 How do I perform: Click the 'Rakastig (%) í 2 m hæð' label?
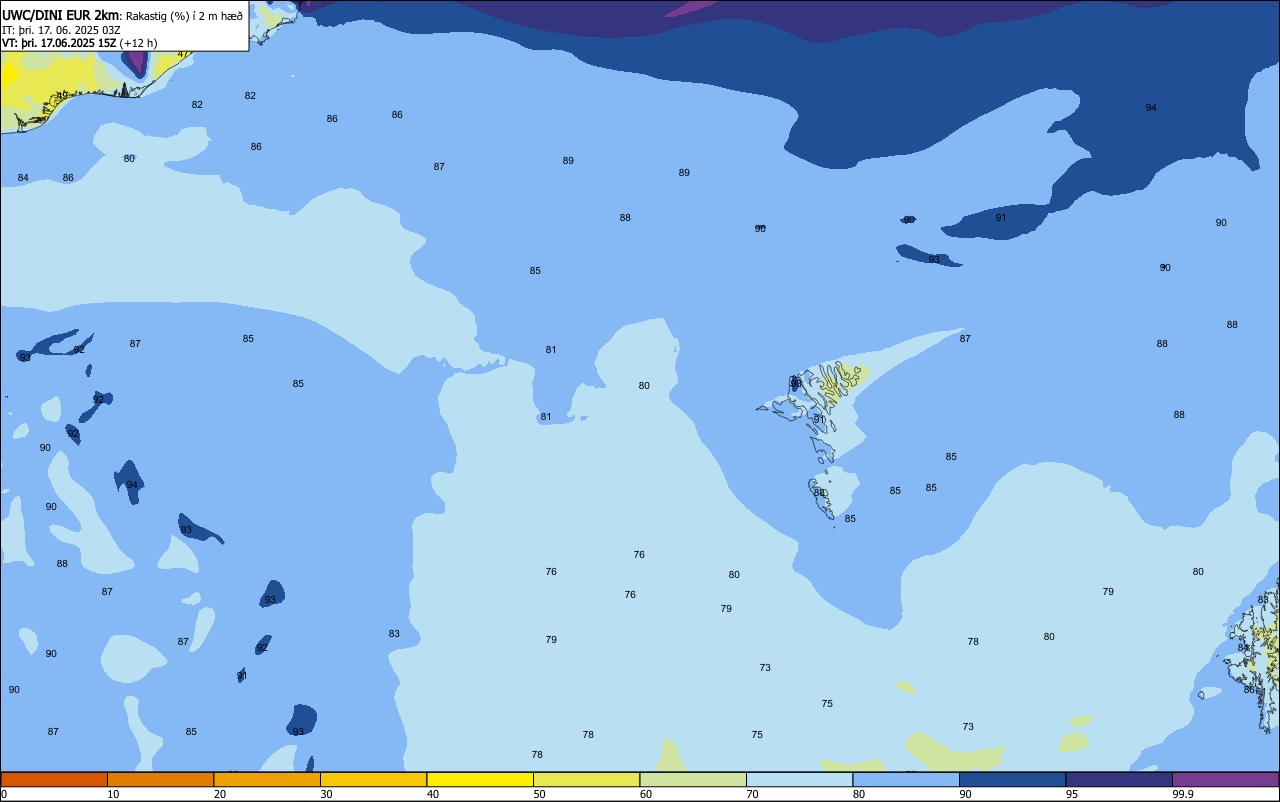[x=184, y=16]
